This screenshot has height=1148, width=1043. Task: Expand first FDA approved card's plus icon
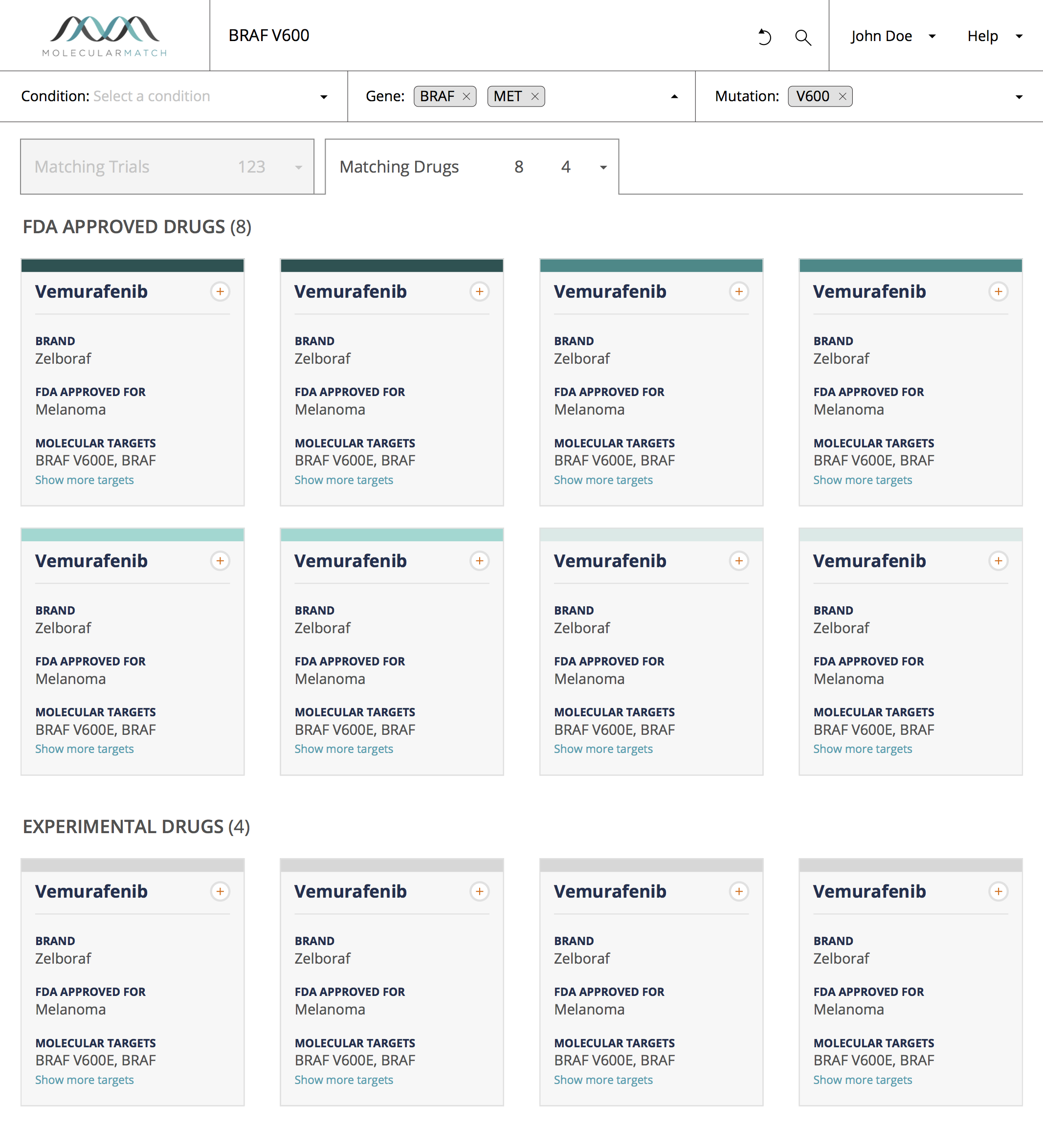click(x=220, y=291)
